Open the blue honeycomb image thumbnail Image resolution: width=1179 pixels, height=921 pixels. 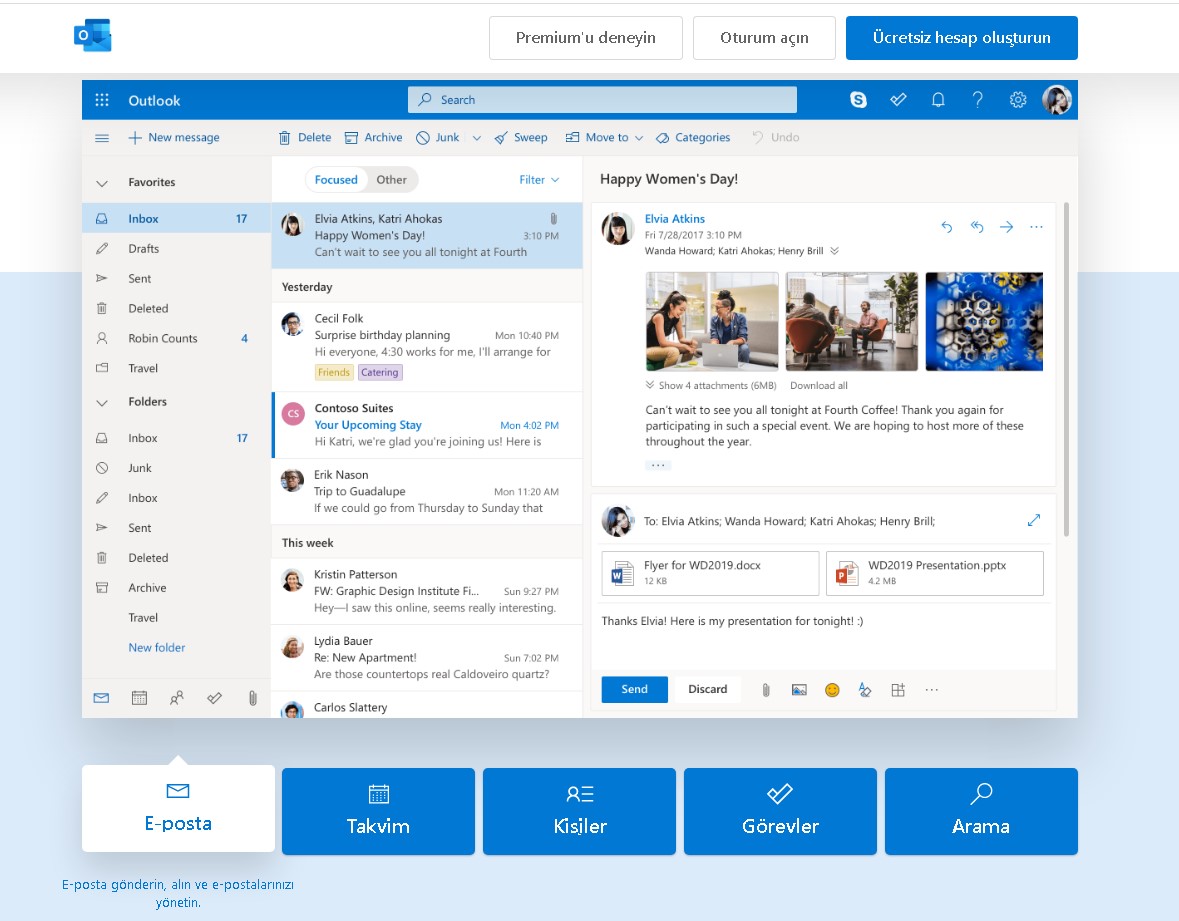coord(984,321)
